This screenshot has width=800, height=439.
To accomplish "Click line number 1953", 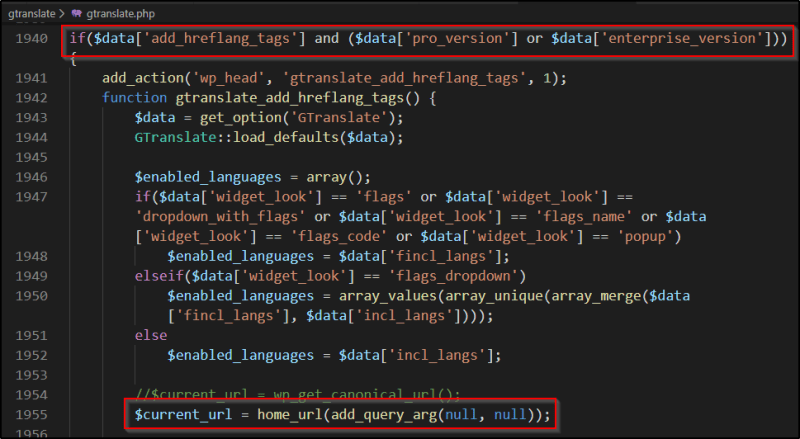I will [32, 375].
